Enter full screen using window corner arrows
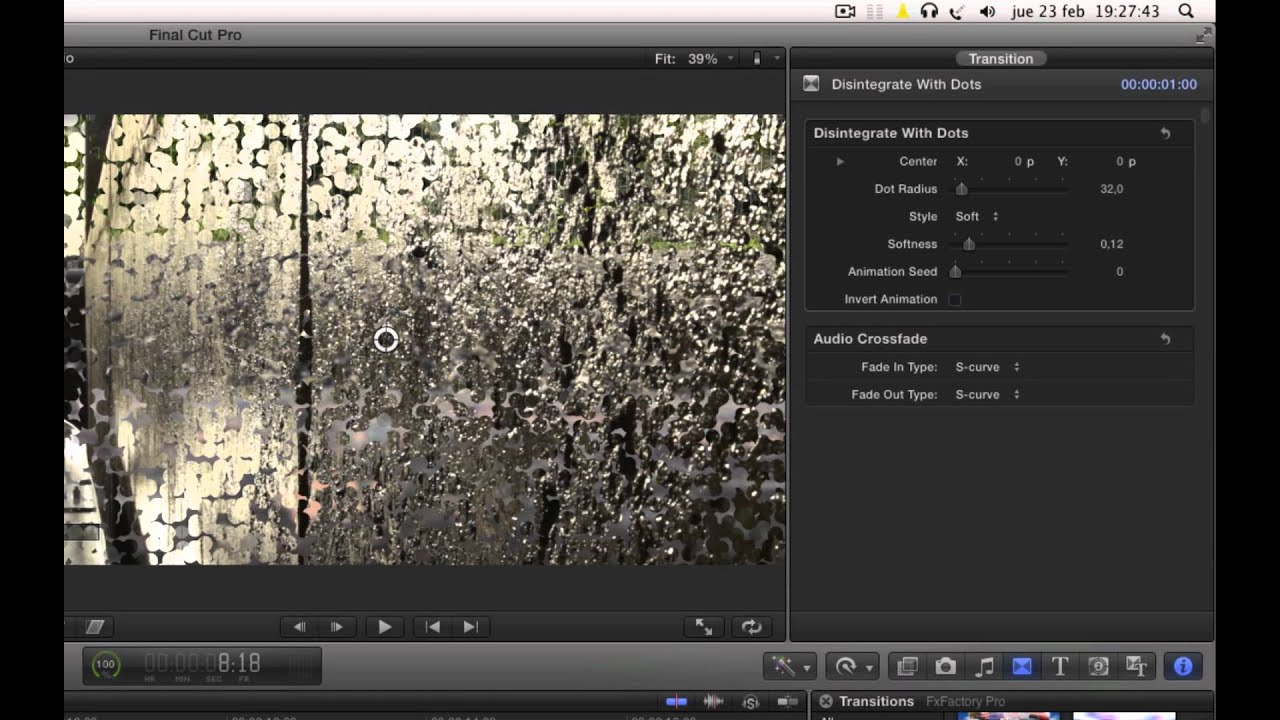 coord(1203,36)
